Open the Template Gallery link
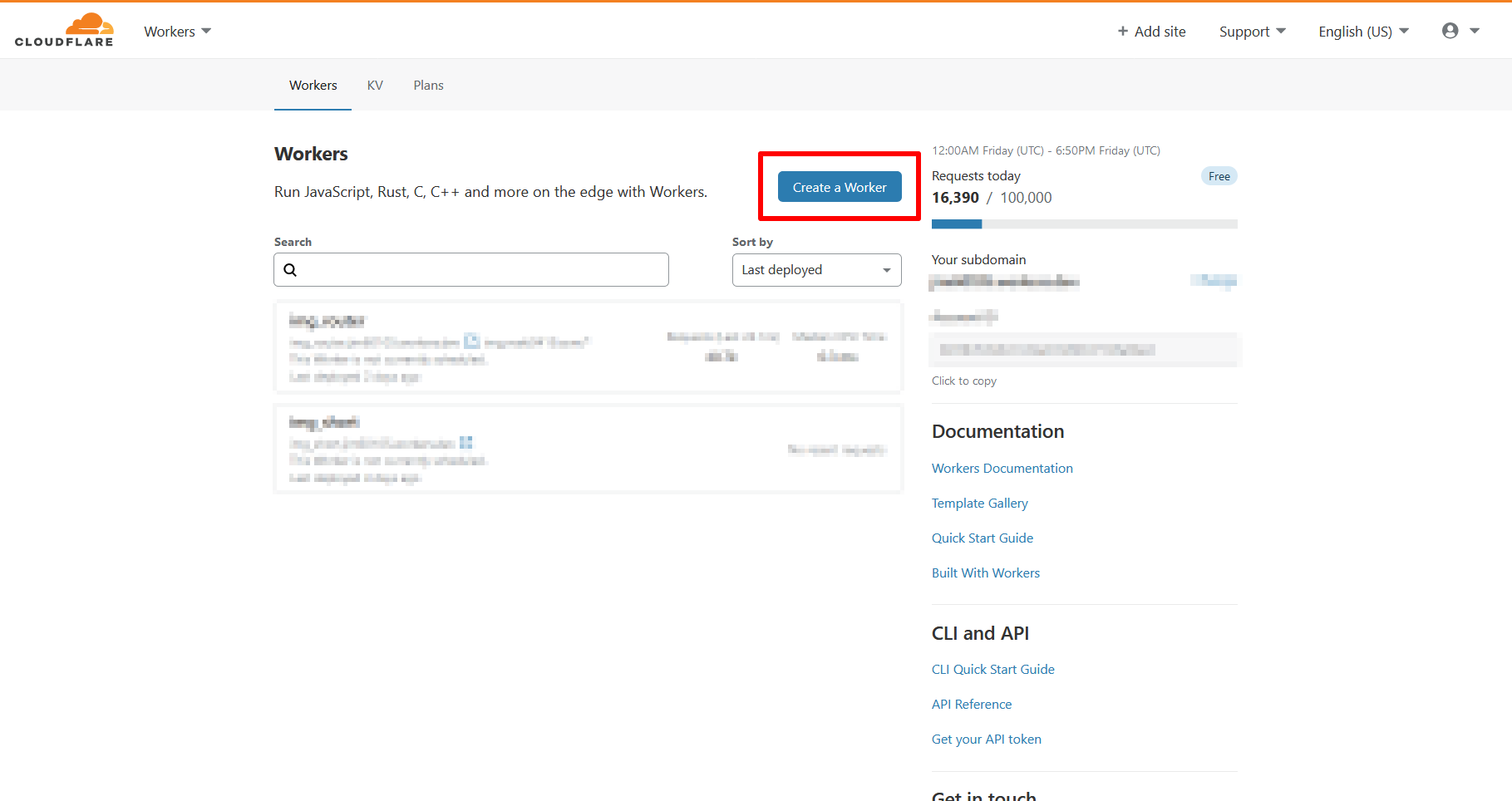This screenshot has height=801, width=1512. [979, 504]
